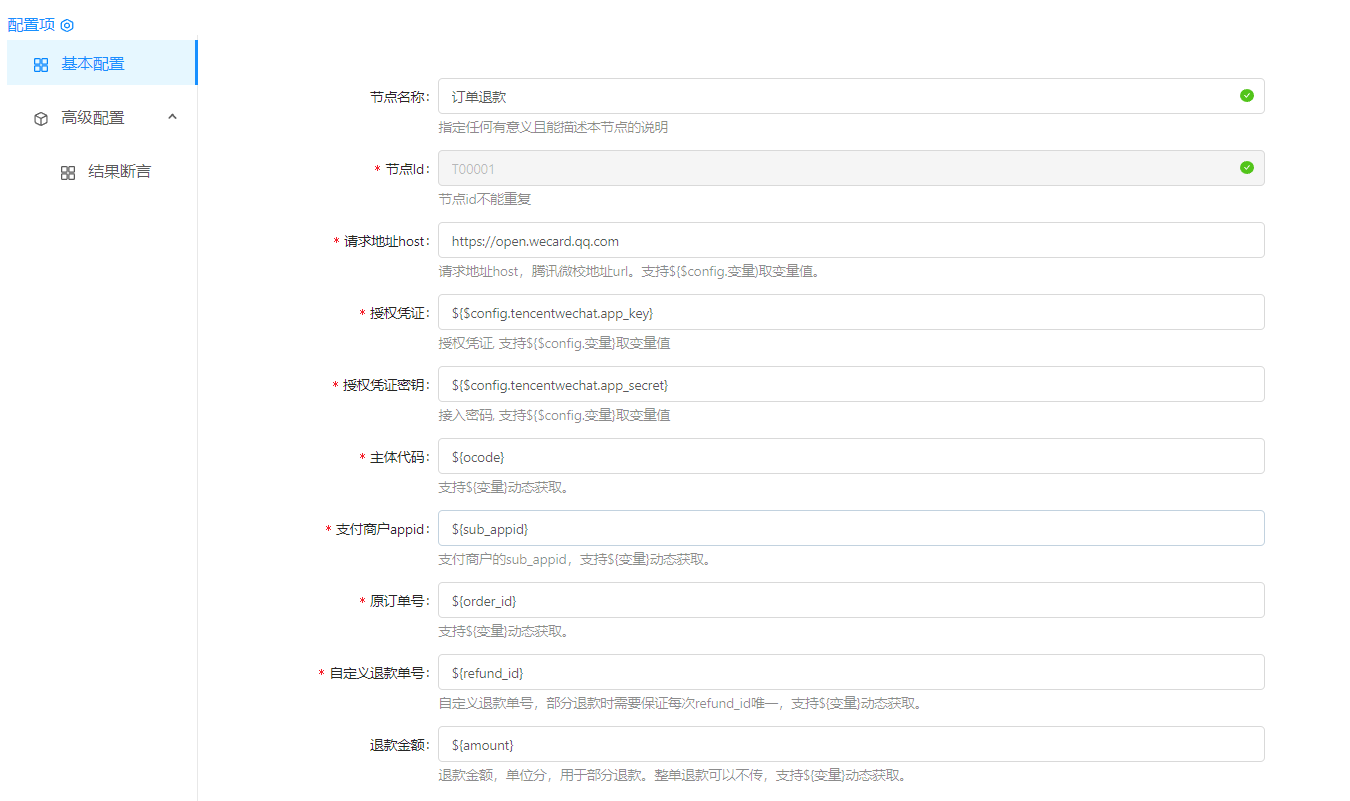Click green checkmark in 节点名称 field
1350x801 pixels.
(1246, 96)
